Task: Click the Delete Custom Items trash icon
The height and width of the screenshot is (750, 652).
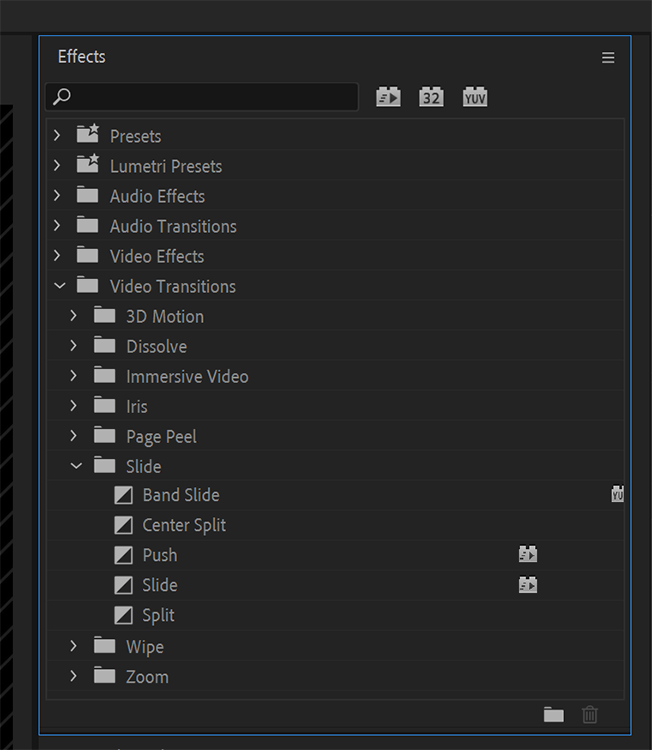Action: coord(590,714)
